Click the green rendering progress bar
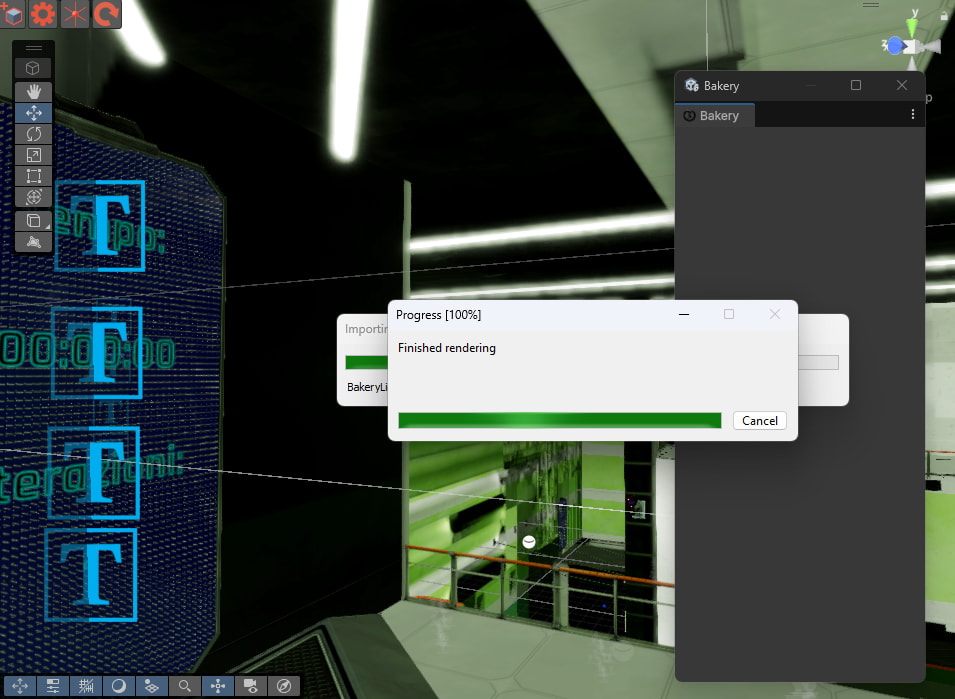 click(560, 420)
